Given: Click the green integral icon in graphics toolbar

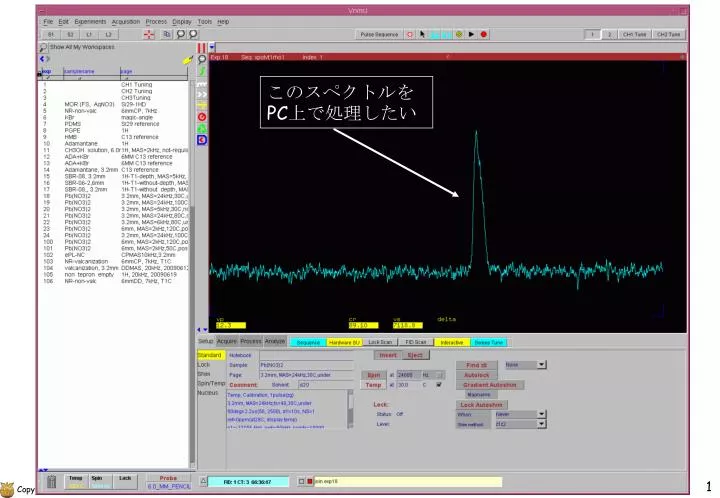Looking at the screenshot, I should pyautogui.click(x=202, y=71).
